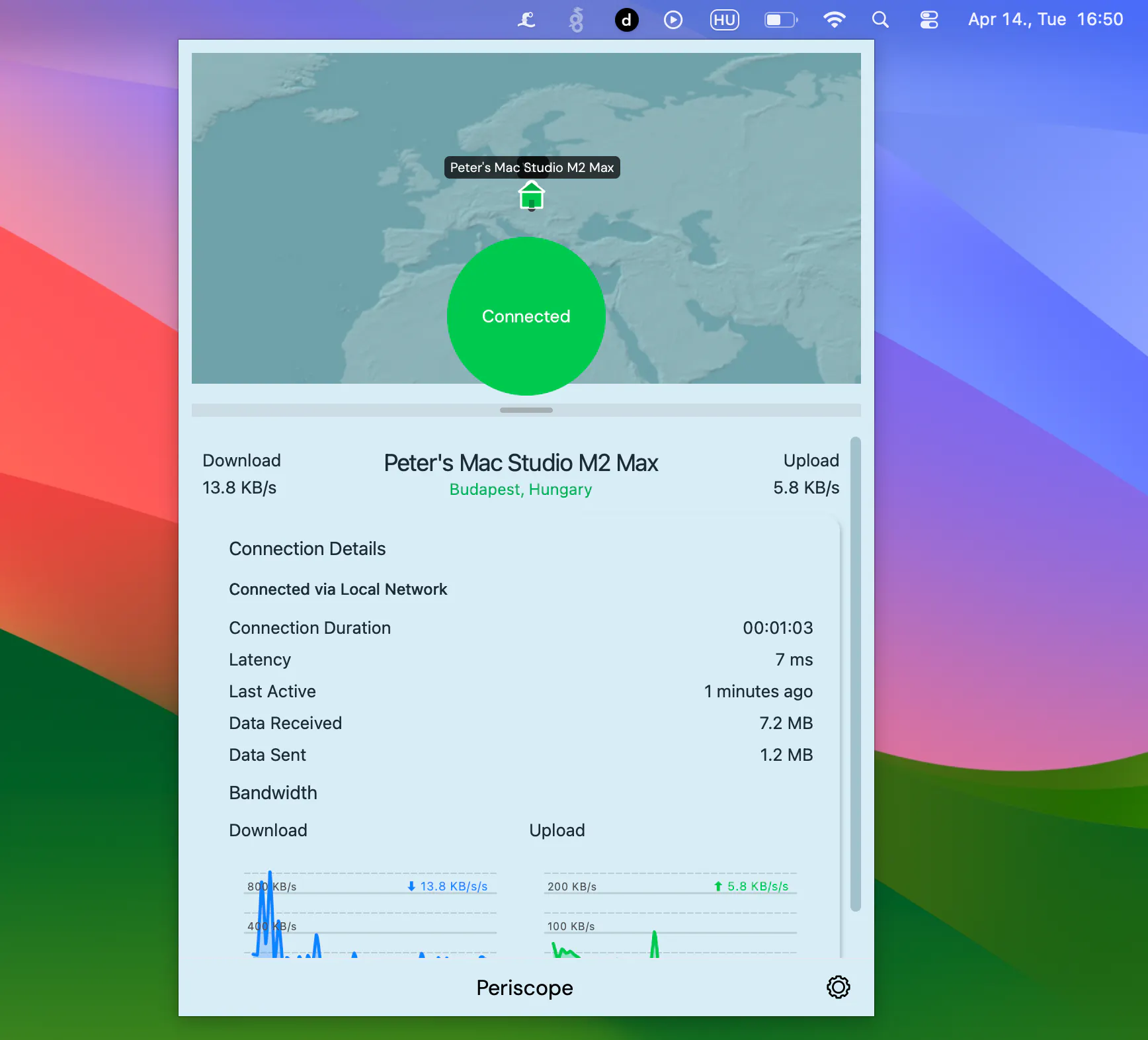Click the Last Active label
The height and width of the screenshot is (1040, 1148).
click(272, 691)
